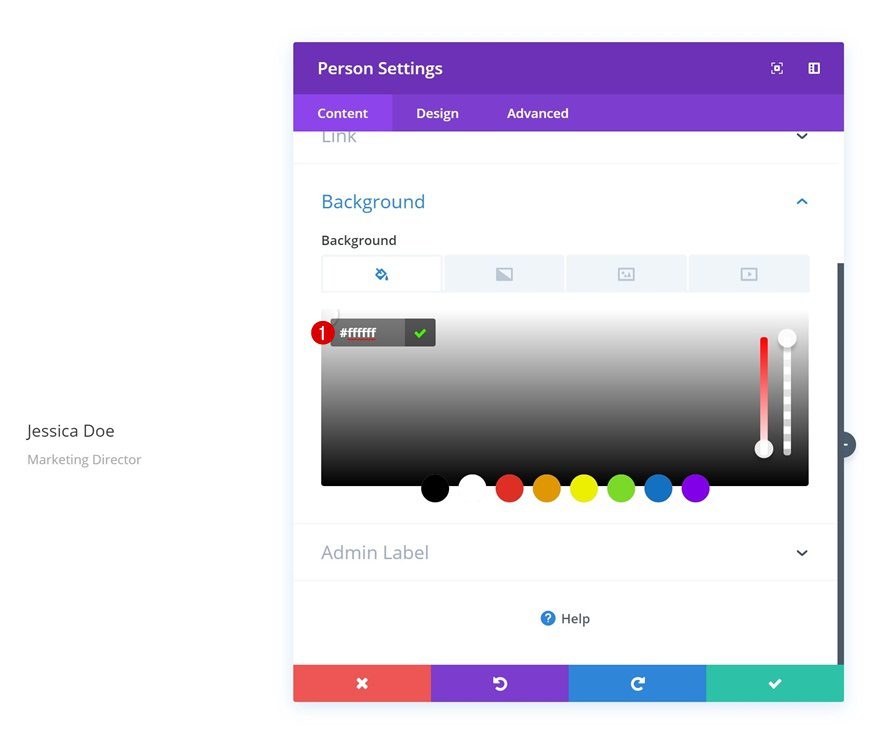Click the Content tab label

click(343, 113)
